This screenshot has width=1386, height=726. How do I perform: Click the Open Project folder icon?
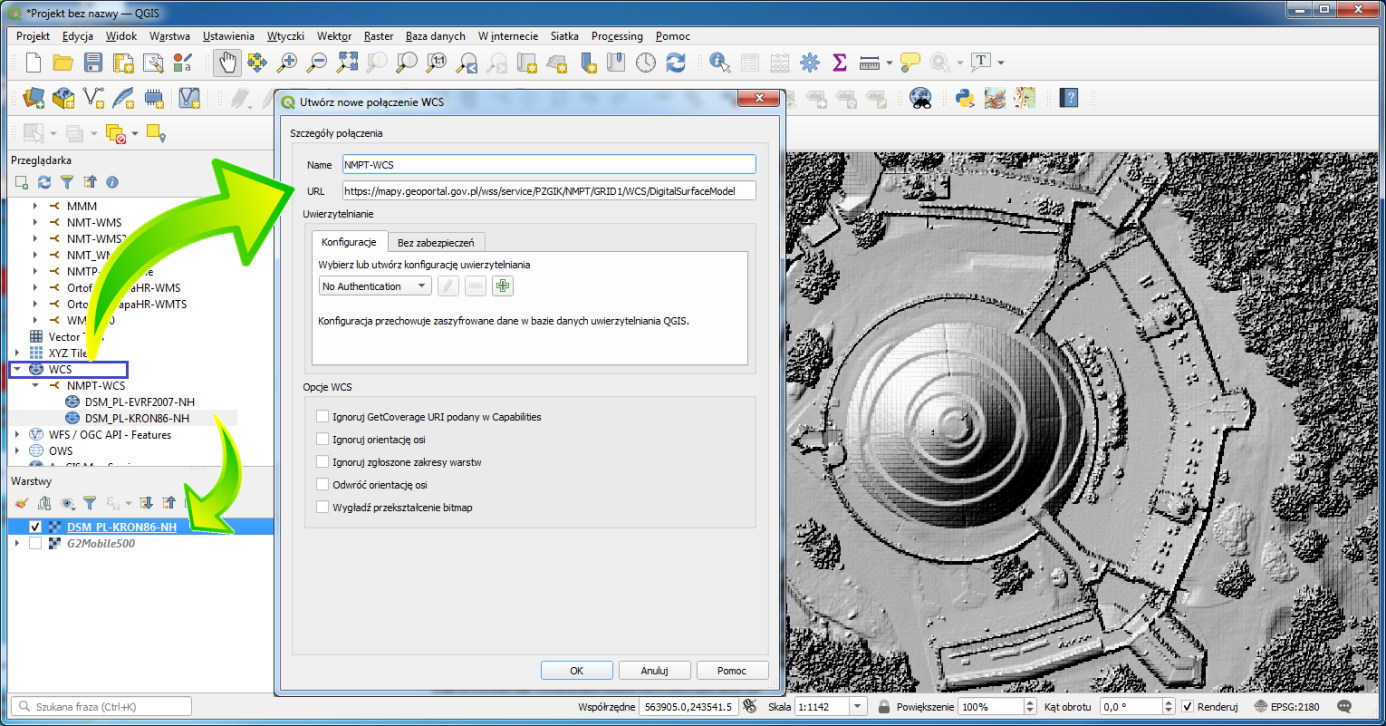(x=63, y=62)
